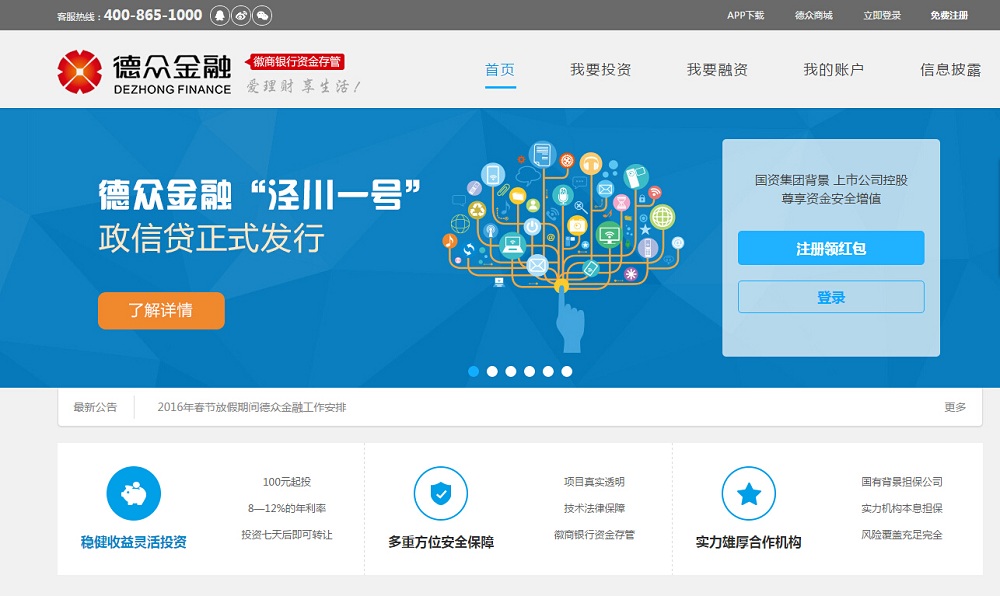Click 免费注册 in top bar
Viewport: 1000px width, 596px height.
(949, 15)
